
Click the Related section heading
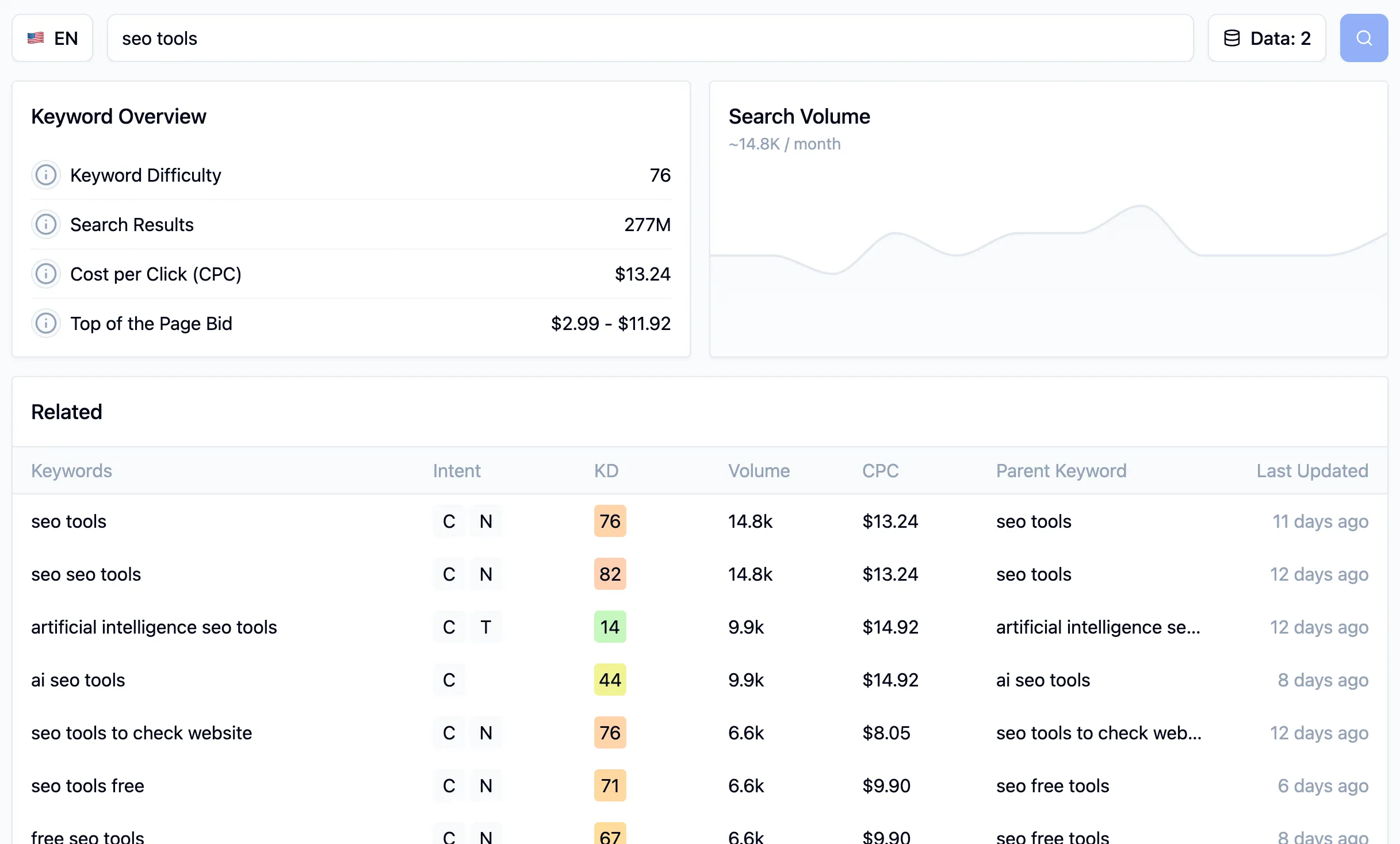[x=67, y=412]
